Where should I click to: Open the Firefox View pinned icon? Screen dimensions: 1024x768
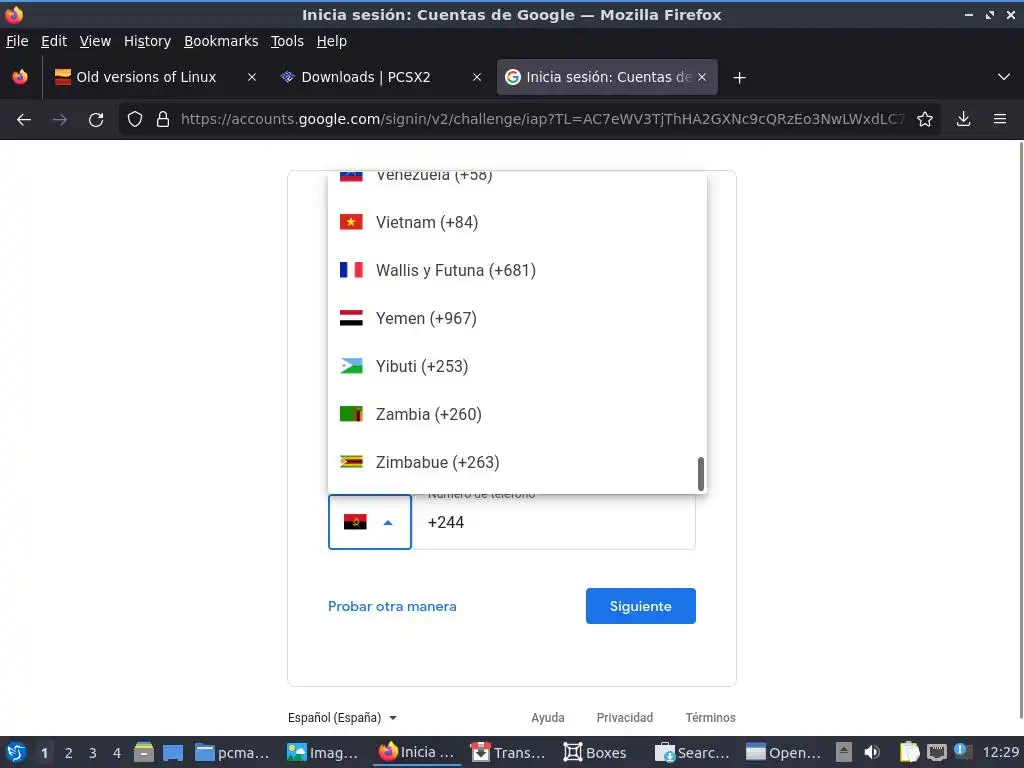pos(20,77)
